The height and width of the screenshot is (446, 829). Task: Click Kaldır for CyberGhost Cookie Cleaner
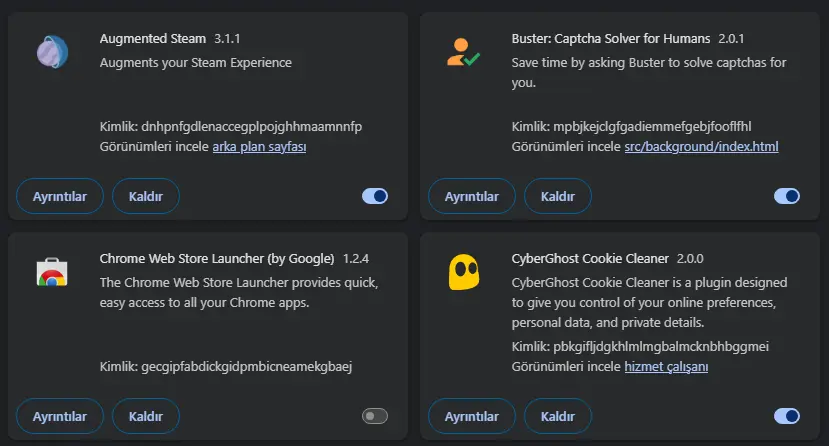tap(557, 416)
